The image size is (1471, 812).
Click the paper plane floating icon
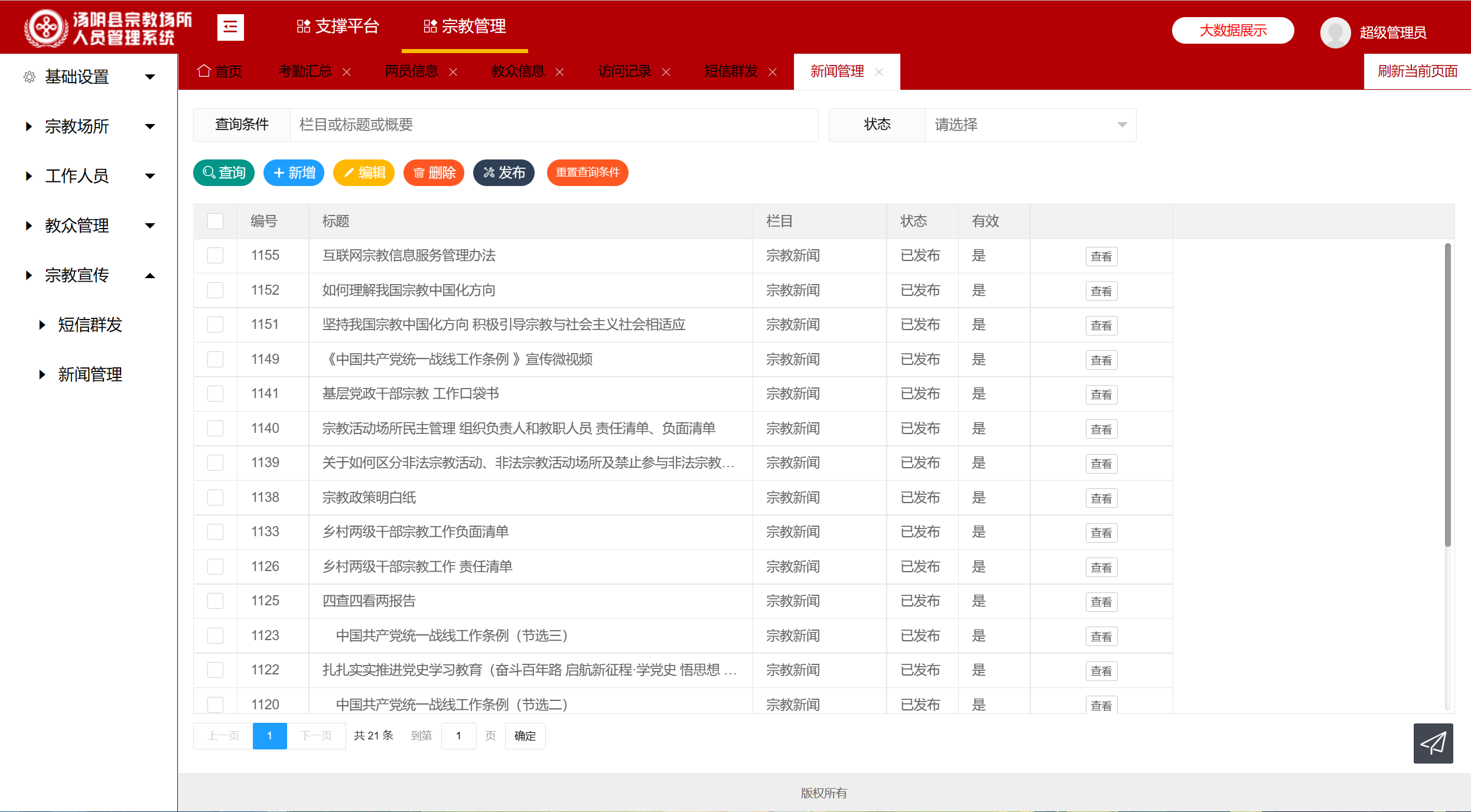tap(1433, 743)
